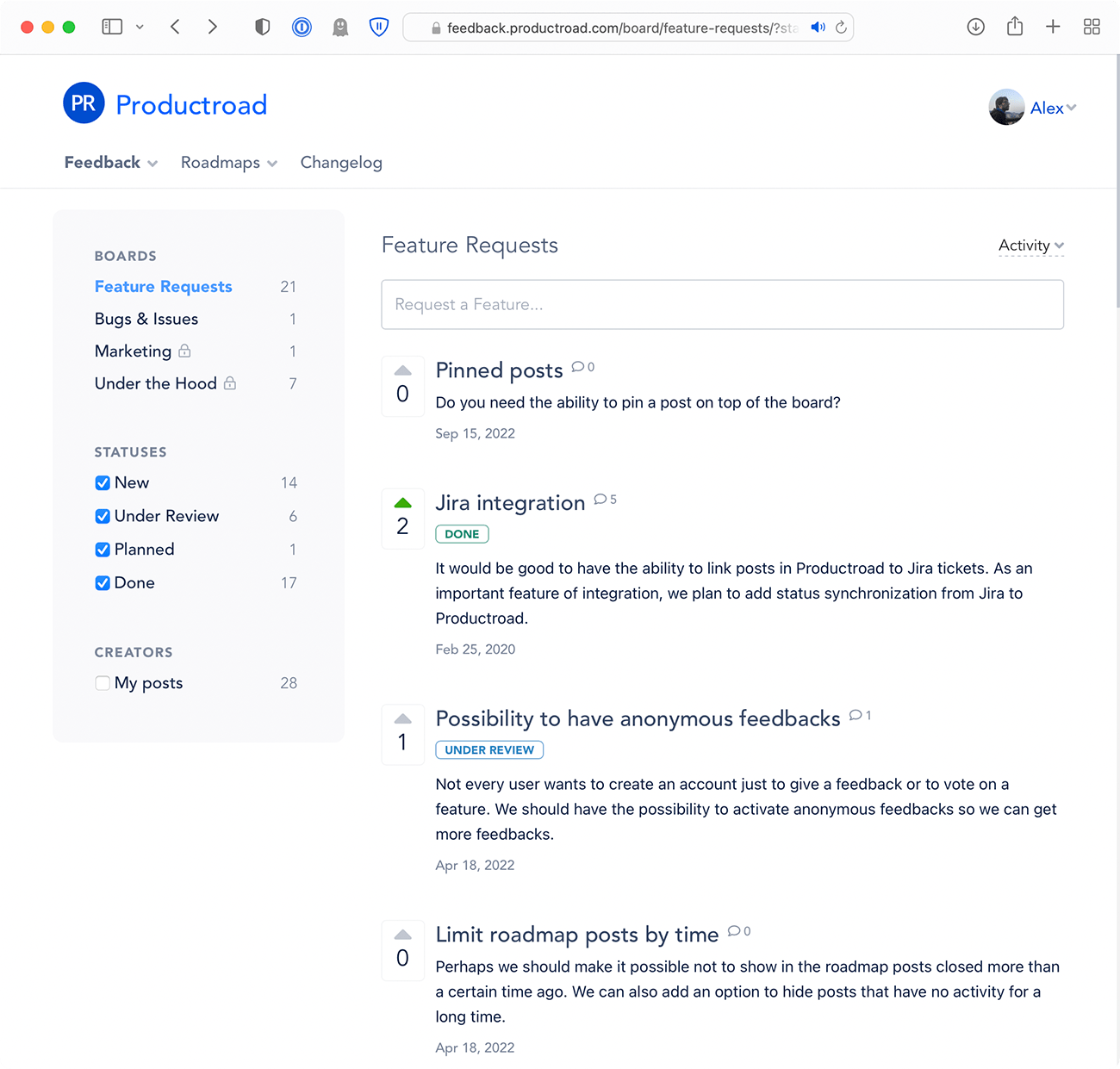Click the Done status count '17'
Viewport: 1120px width, 1069px height.
click(x=289, y=583)
